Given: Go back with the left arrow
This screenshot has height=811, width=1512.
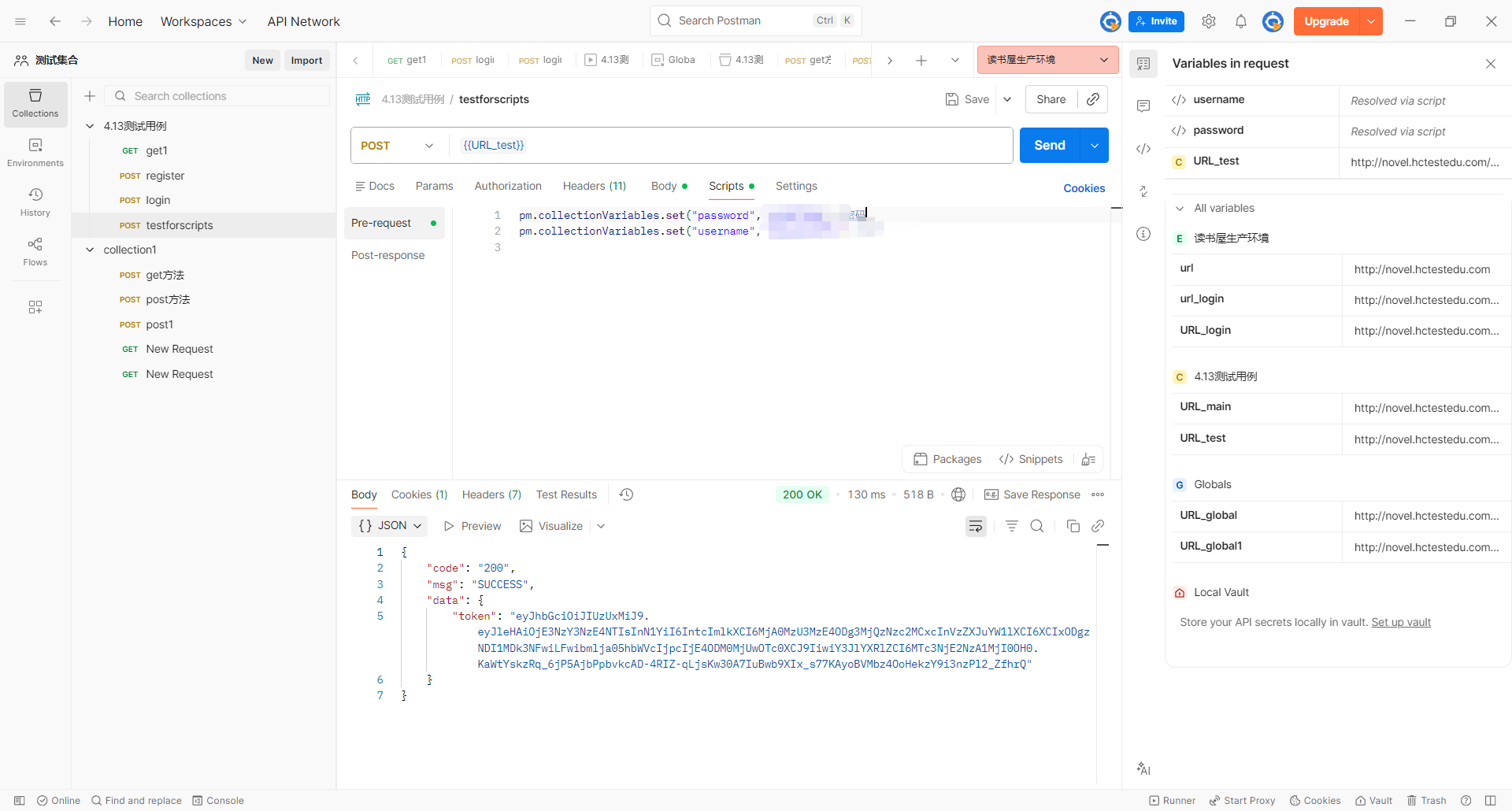Looking at the screenshot, I should [55, 21].
